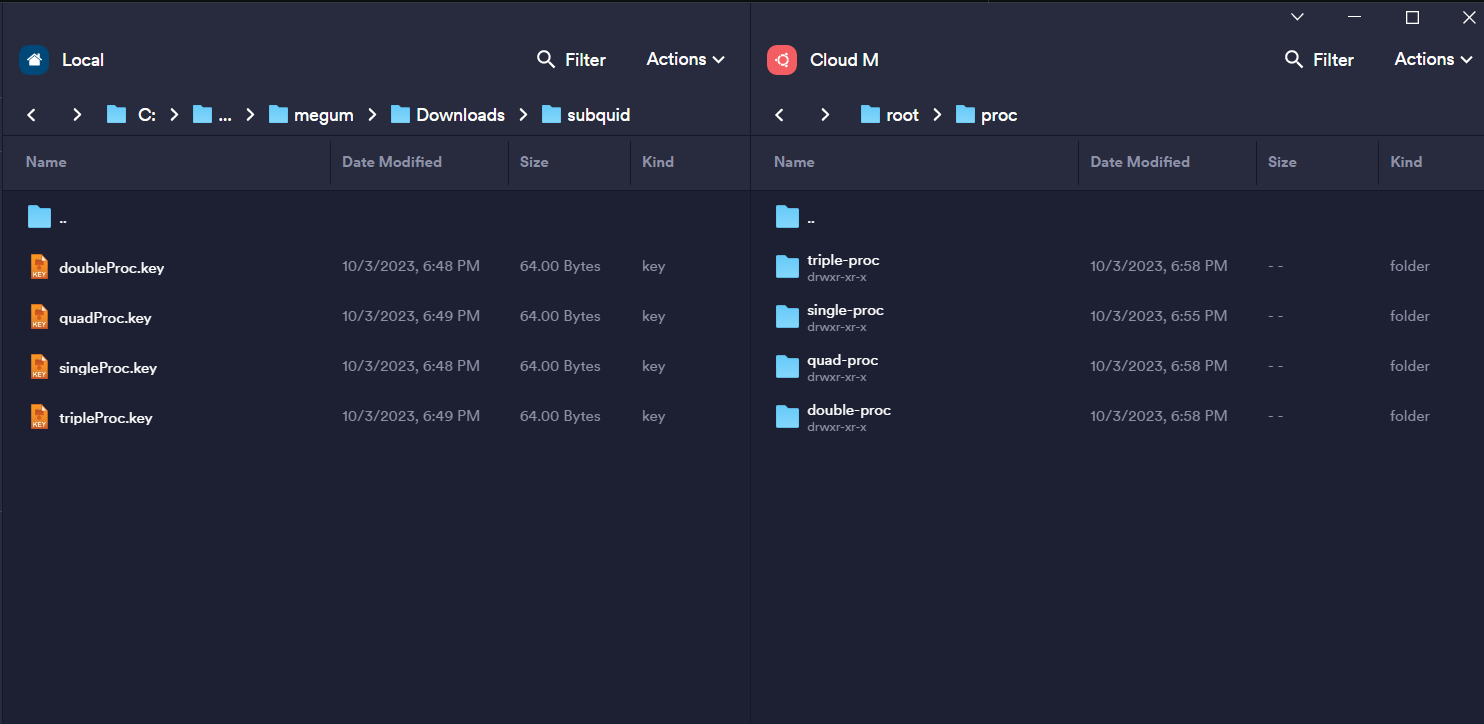Open Actions dropdown in Local pane
The height and width of the screenshot is (724, 1484).
[x=685, y=60]
